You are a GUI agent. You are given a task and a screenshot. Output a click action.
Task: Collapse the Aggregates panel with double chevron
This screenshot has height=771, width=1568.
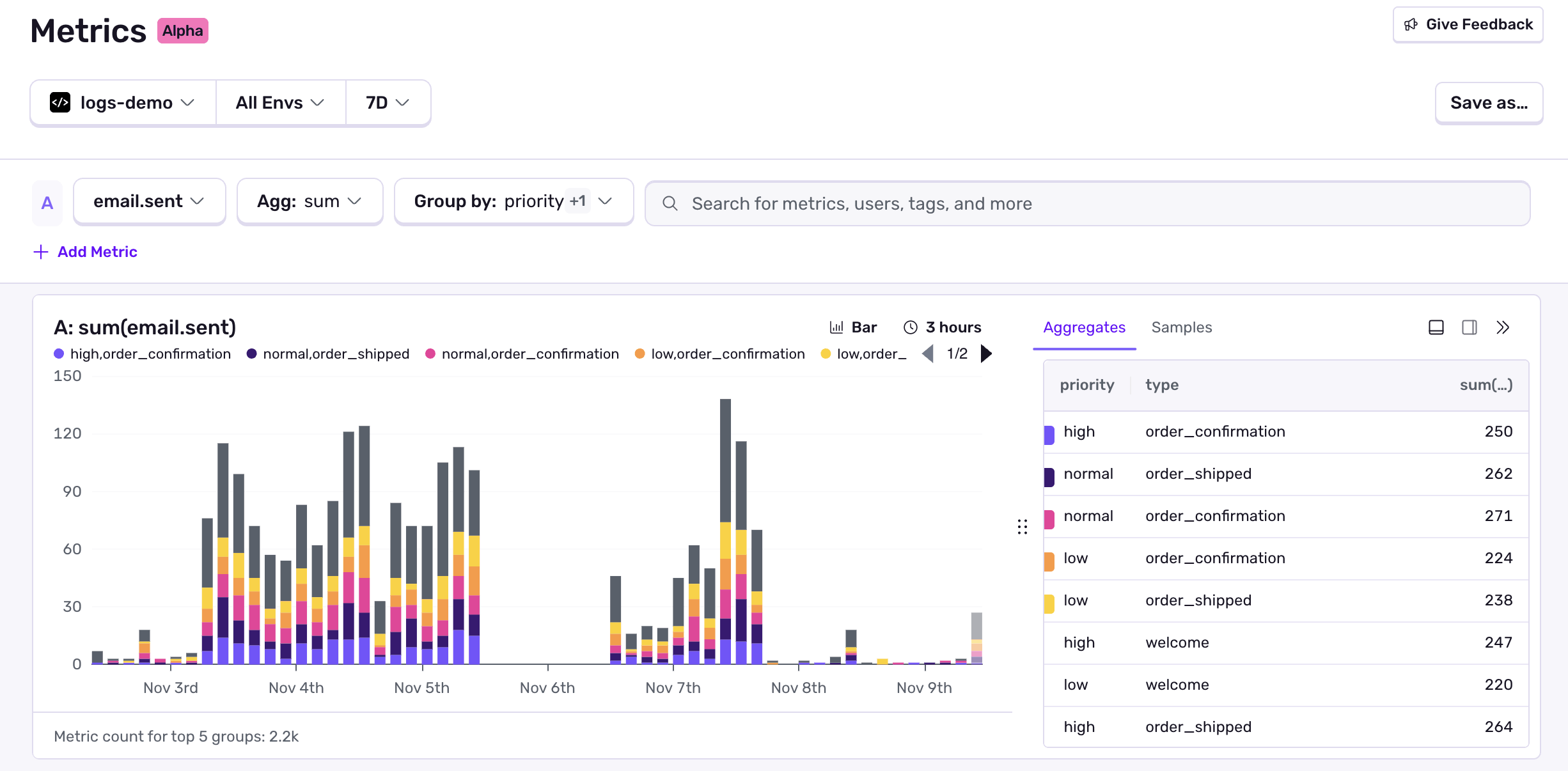point(1503,327)
